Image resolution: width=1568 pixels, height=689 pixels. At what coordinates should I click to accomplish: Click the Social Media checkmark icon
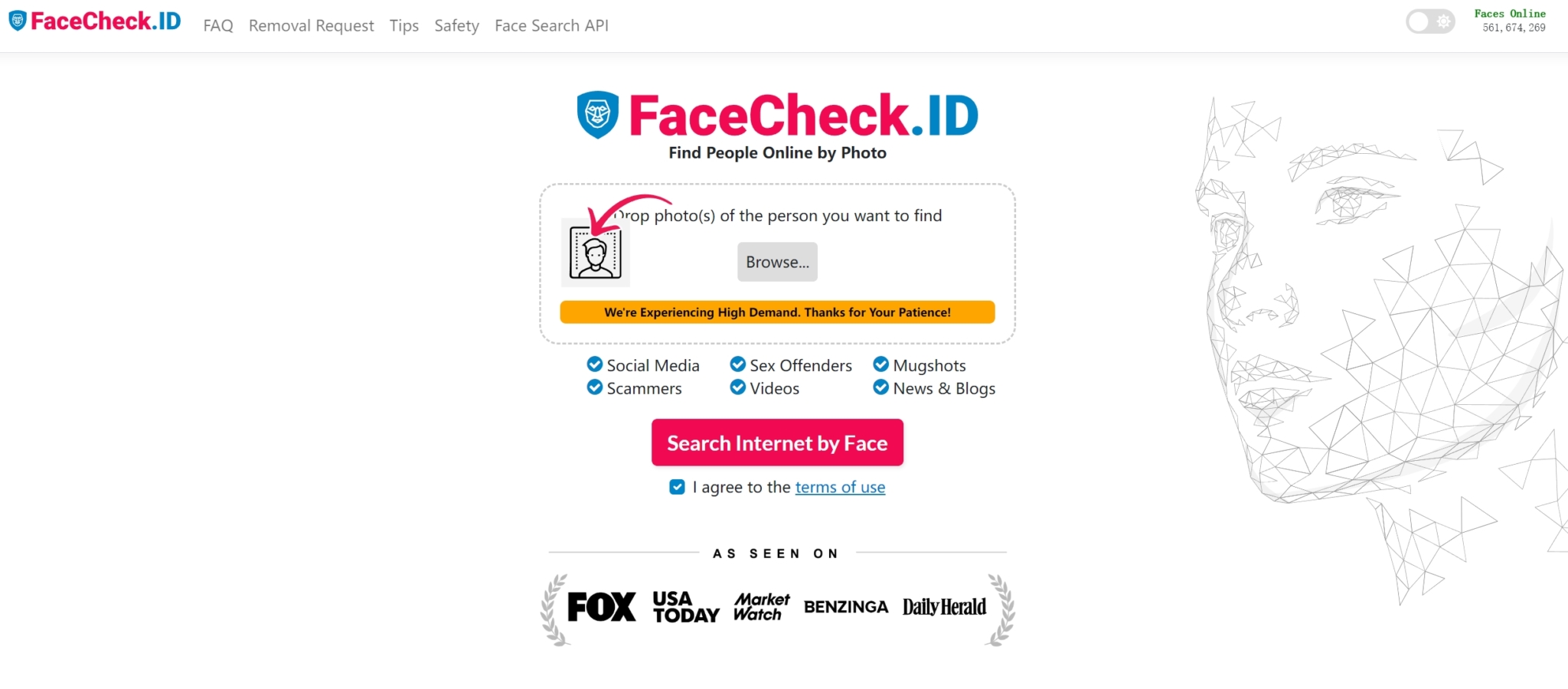click(594, 365)
